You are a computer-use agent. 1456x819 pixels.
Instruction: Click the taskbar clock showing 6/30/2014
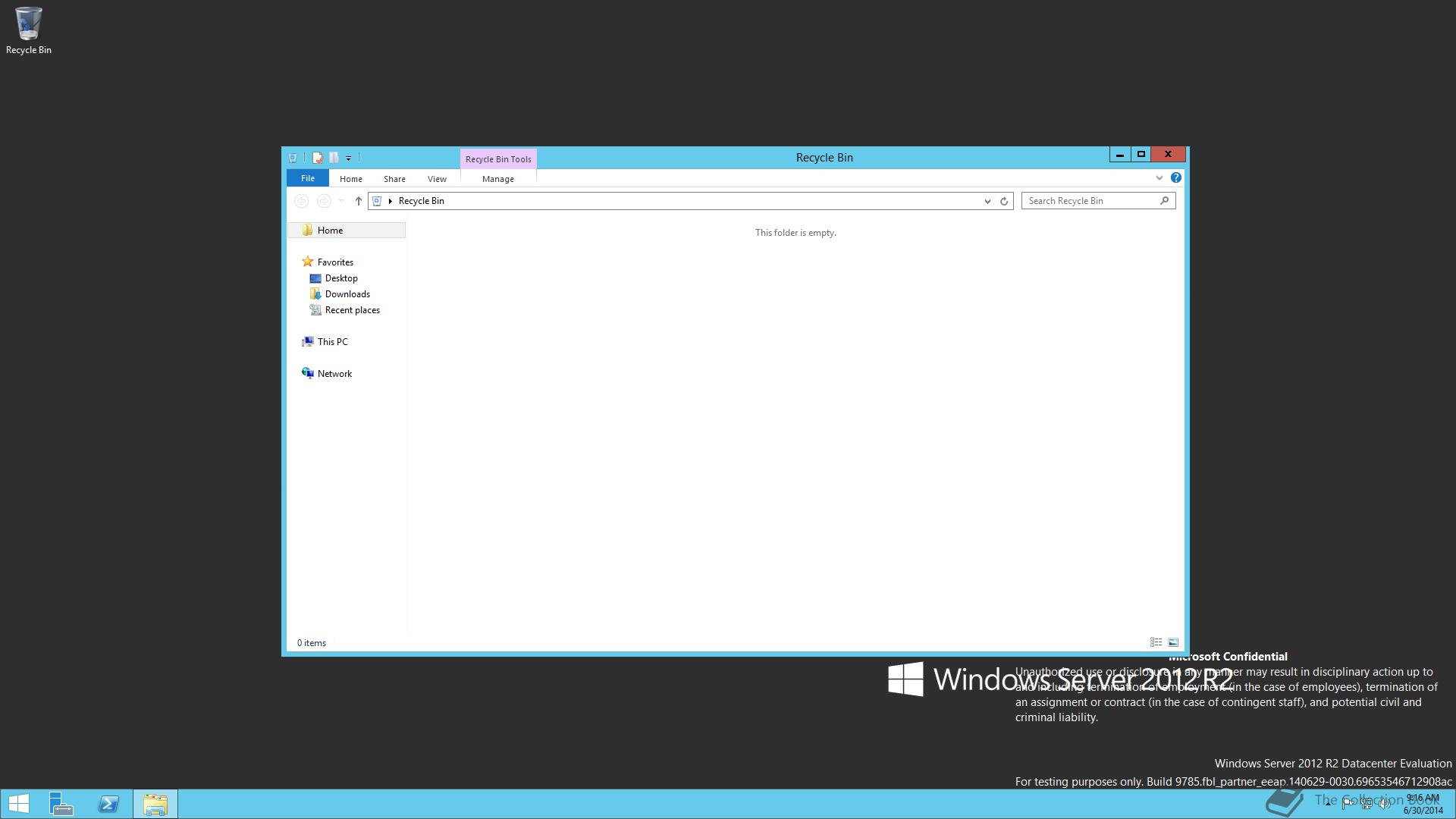pos(1423,804)
